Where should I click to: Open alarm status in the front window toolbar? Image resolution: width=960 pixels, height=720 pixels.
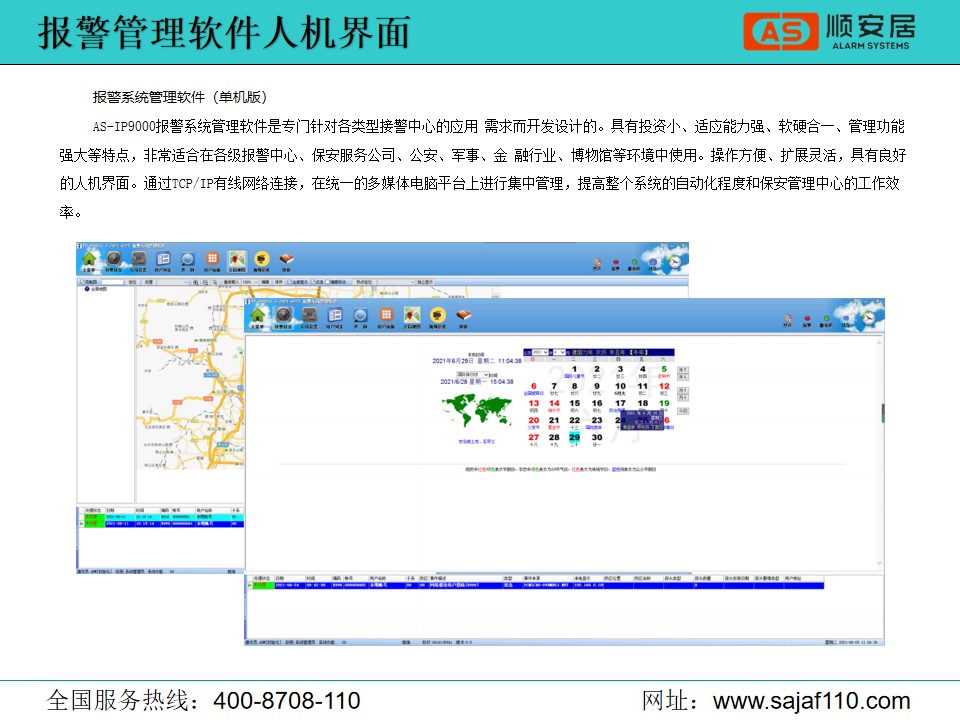284,317
